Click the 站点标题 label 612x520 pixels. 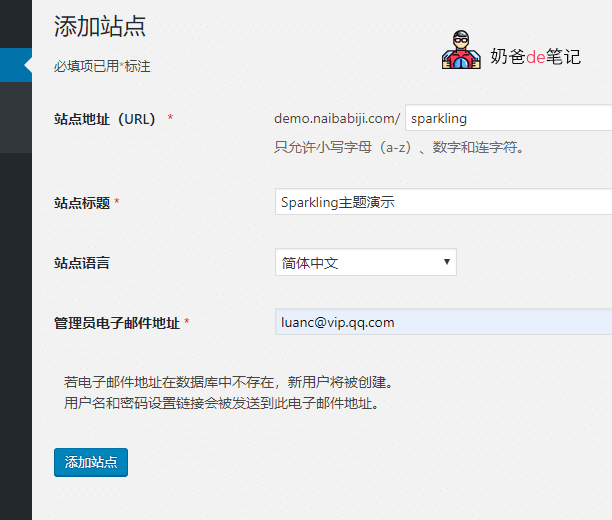click(x=82, y=203)
